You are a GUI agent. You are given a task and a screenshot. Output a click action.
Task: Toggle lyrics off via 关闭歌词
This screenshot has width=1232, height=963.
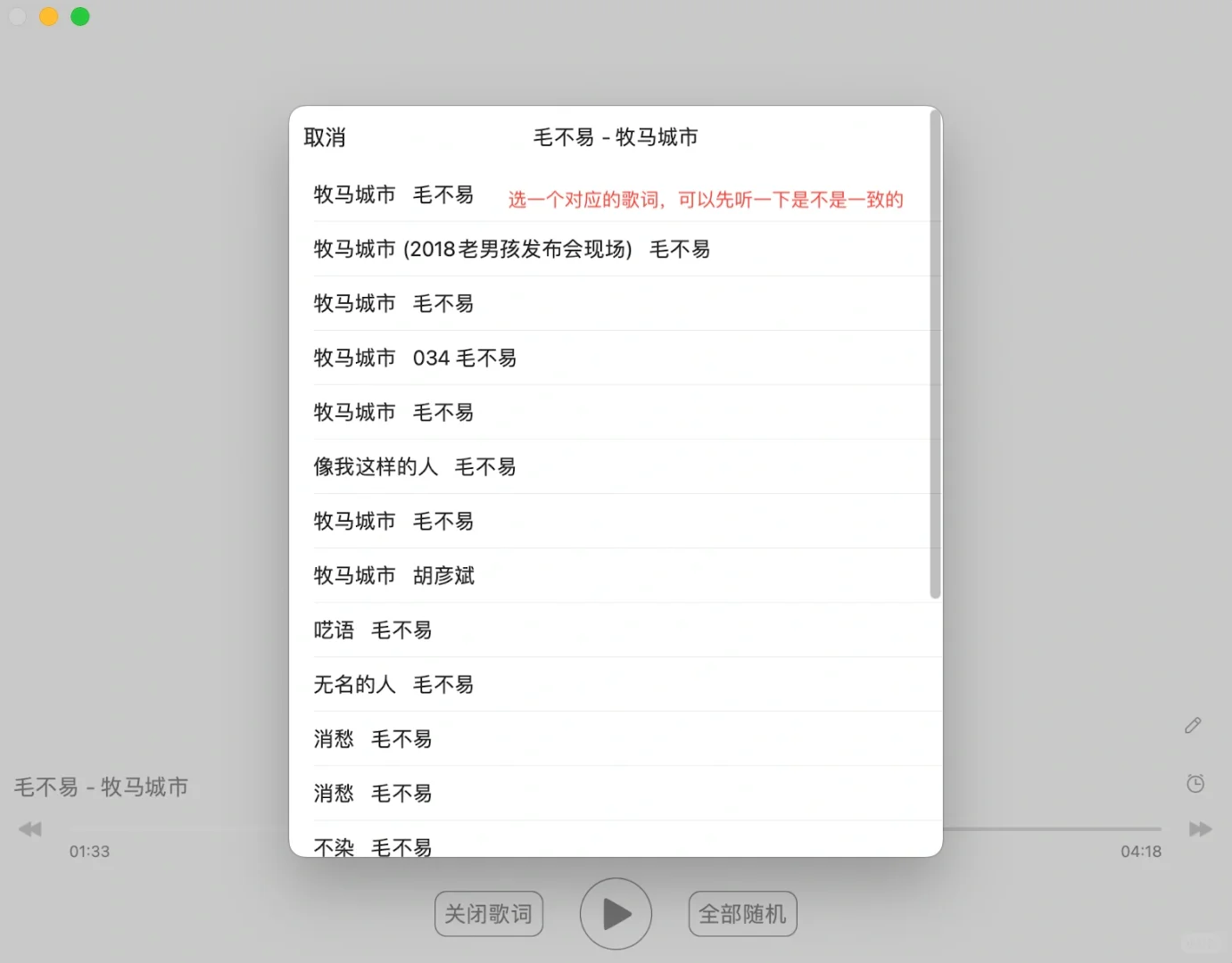click(489, 913)
